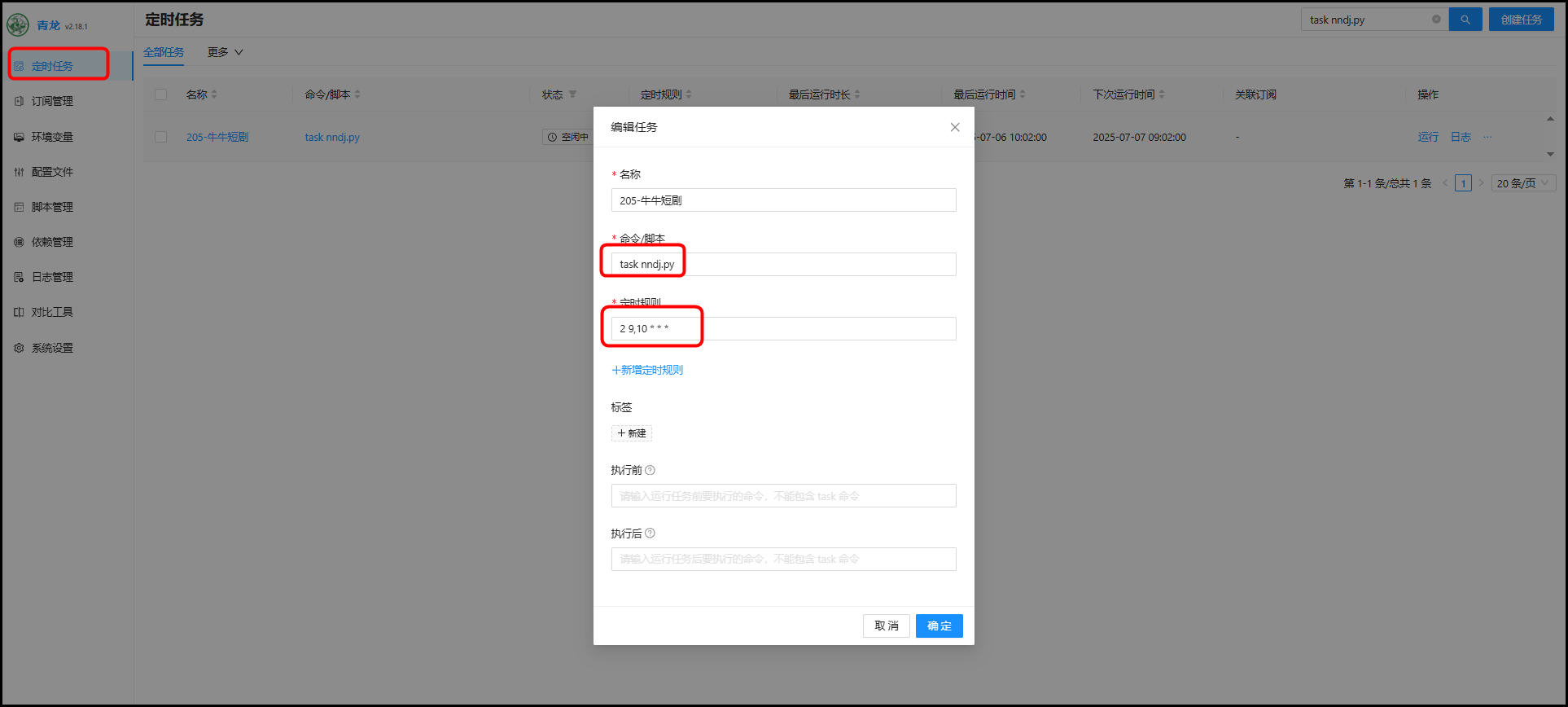Click the 环境变量 monitor icon

[x=19, y=137]
